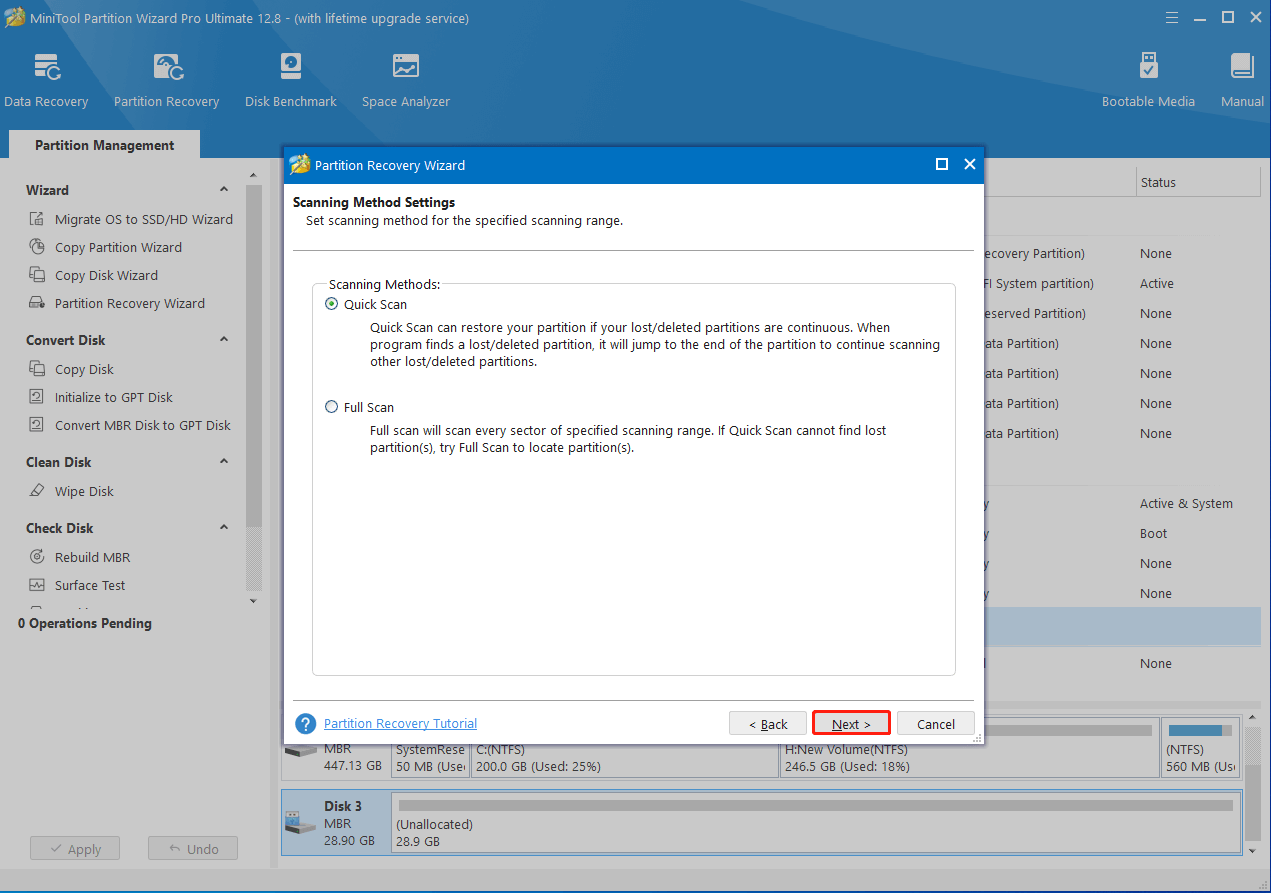The image size is (1271, 893).
Task: Open the Space Analyzer tool
Action: 406,67
